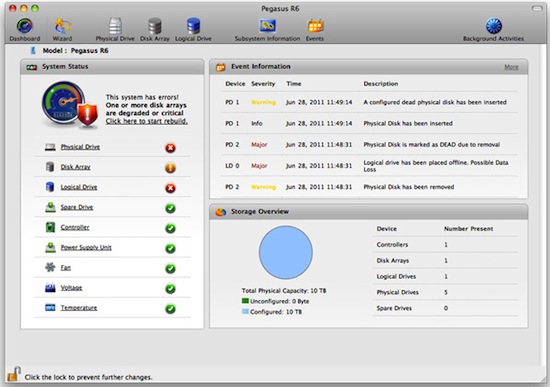Click the green Unconfigured legend swatch
This screenshot has height=387, width=550.
(245, 301)
